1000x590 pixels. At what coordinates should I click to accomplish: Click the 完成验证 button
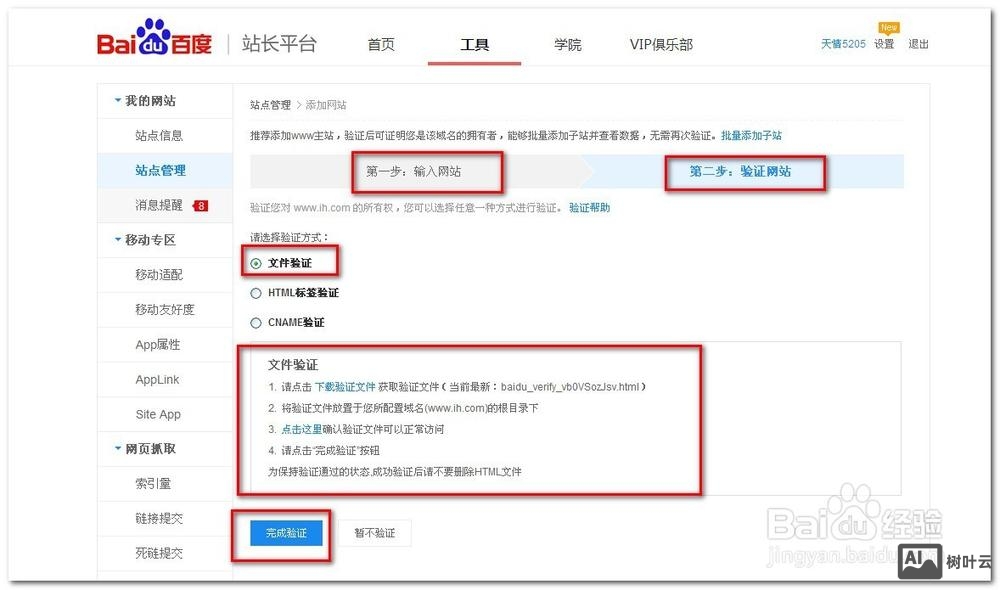point(285,532)
